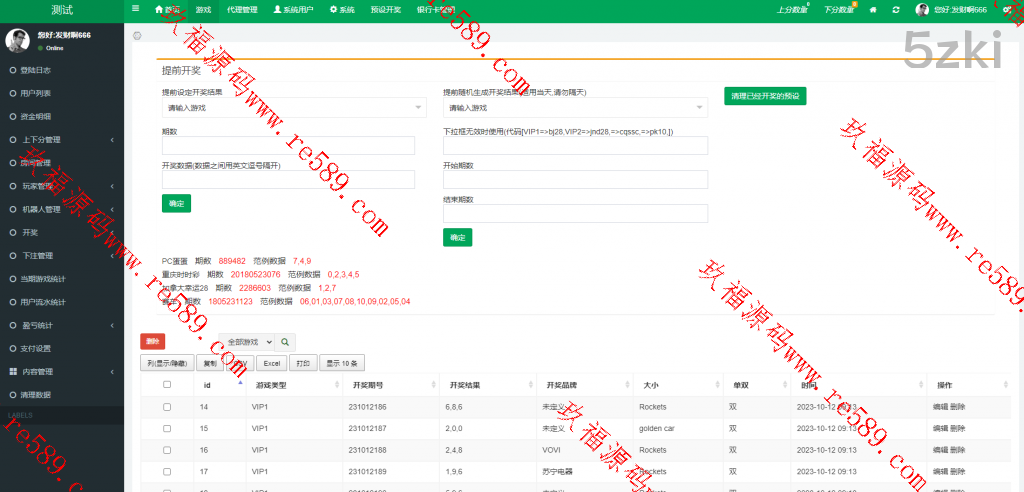Click the green search icon button
The width and height of the screenshot is (1024, 492).
[286, 342]
